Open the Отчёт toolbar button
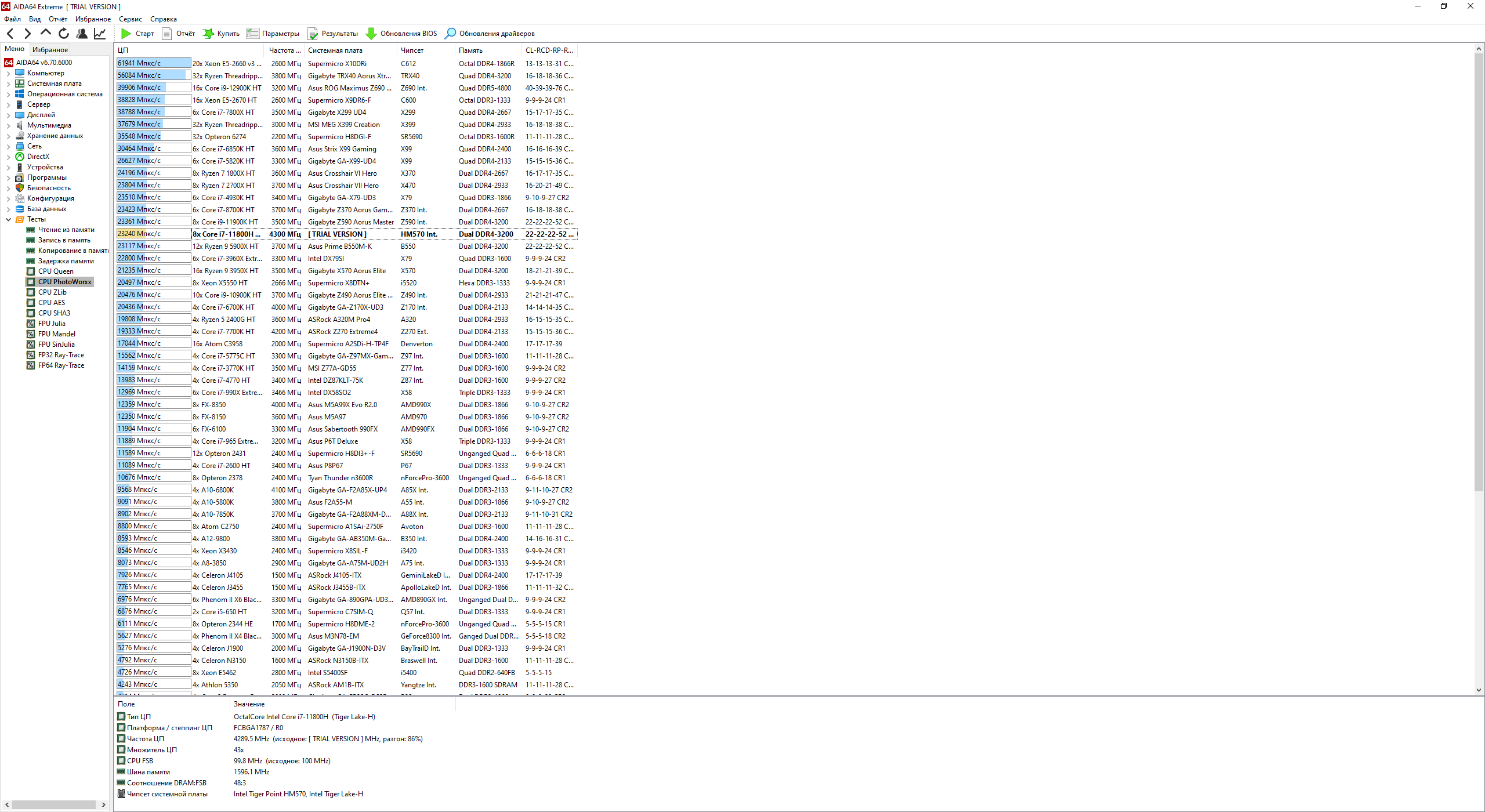Image resolution: width=1485 pixels, height=812 pixels. 179,34
